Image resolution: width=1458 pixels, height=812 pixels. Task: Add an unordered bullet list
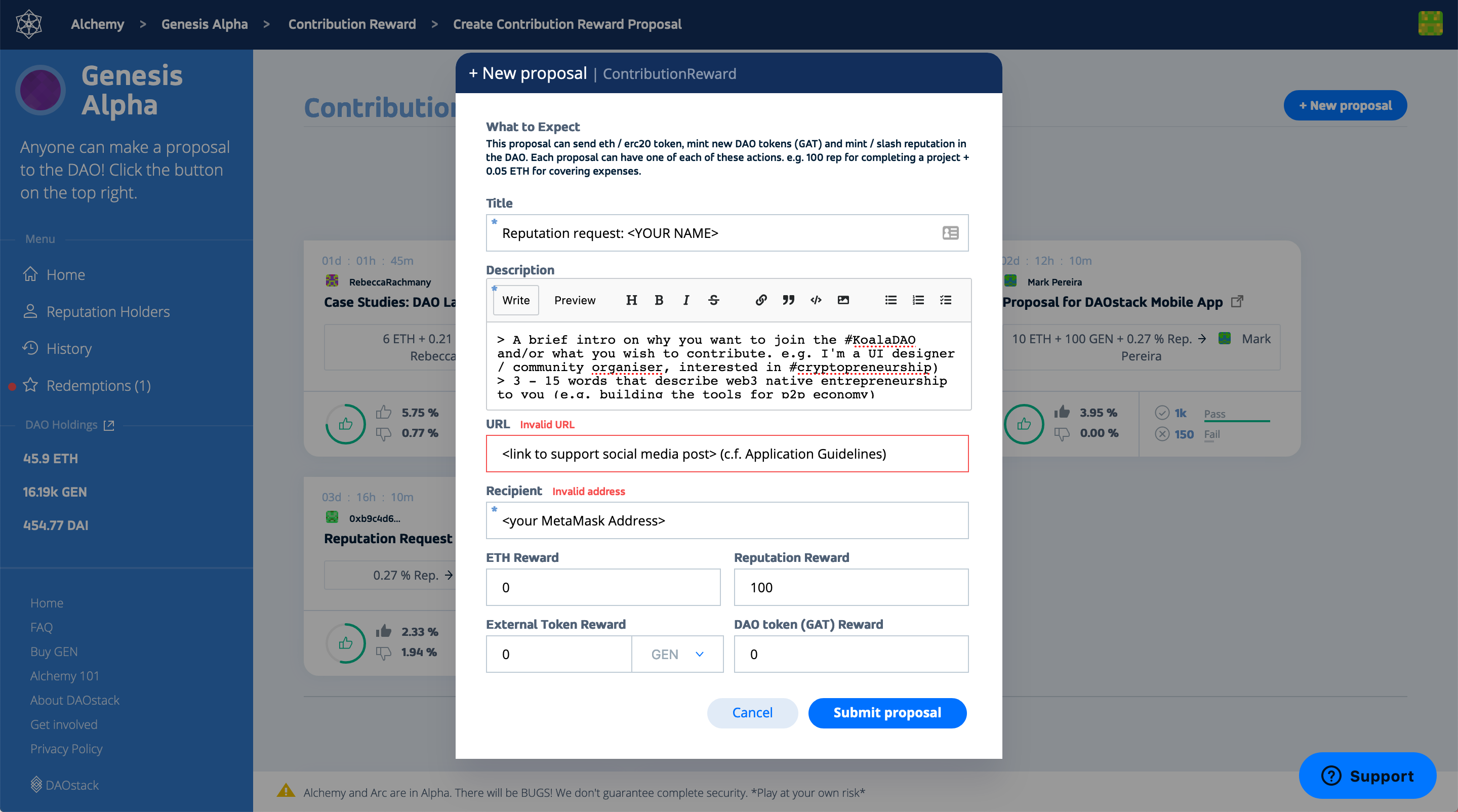pyautogui.click(x=891, y=300)
